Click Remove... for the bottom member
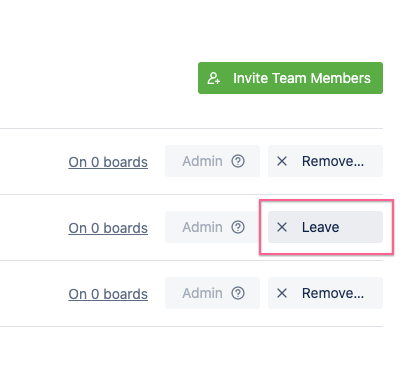The width and height of the screenshot is (414, 373). click(x=325, y=293)
